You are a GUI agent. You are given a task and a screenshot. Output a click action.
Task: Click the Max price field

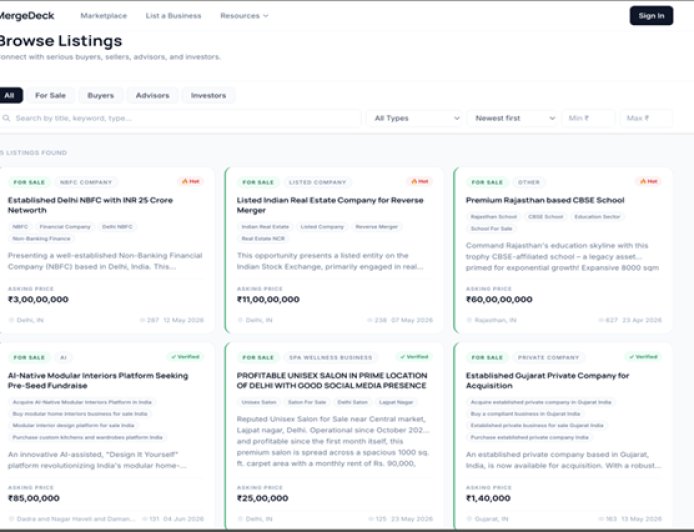pos(646,118)
